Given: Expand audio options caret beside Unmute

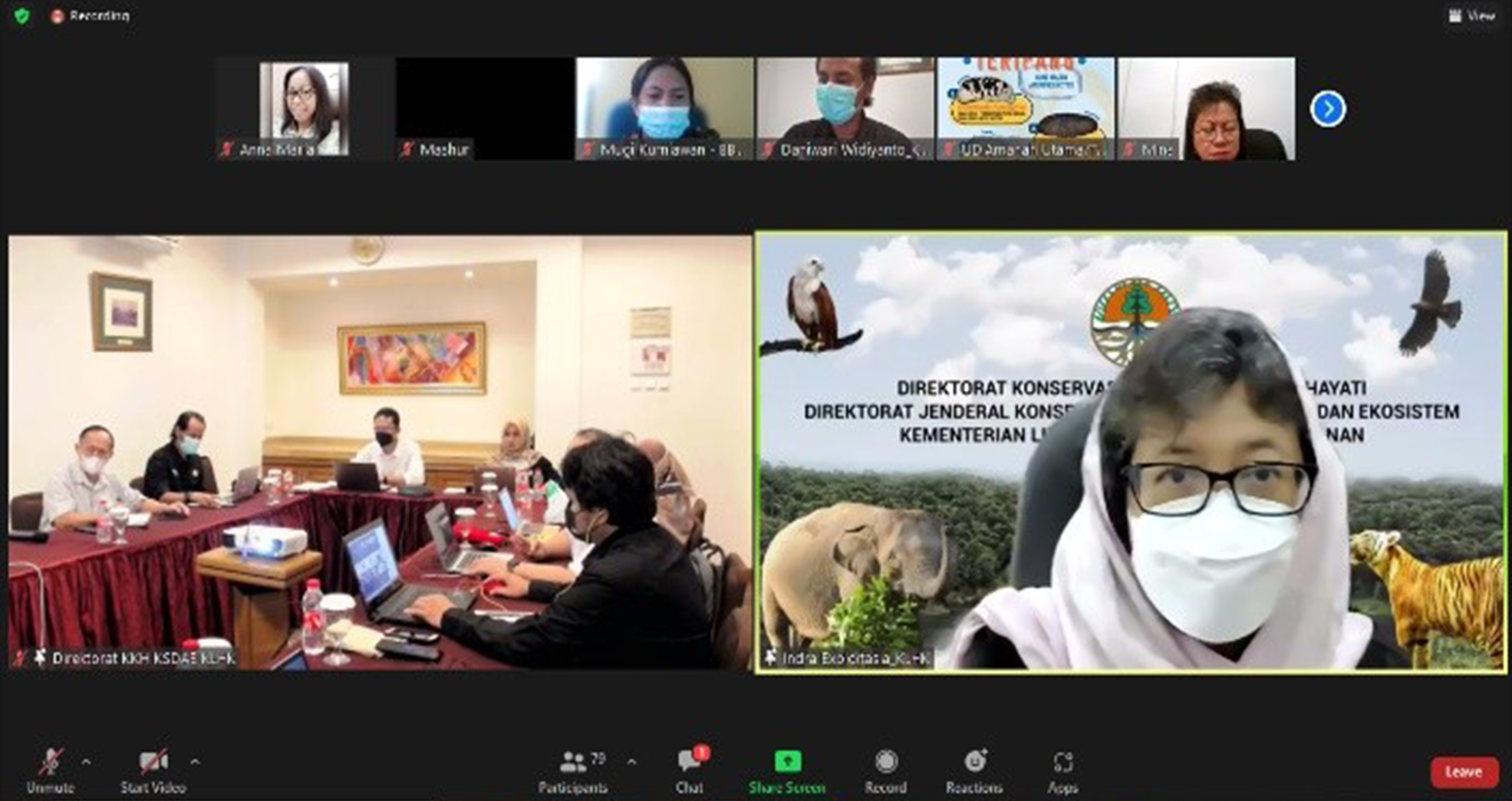Looking at the screenshot, I should (x=86, y=762).
